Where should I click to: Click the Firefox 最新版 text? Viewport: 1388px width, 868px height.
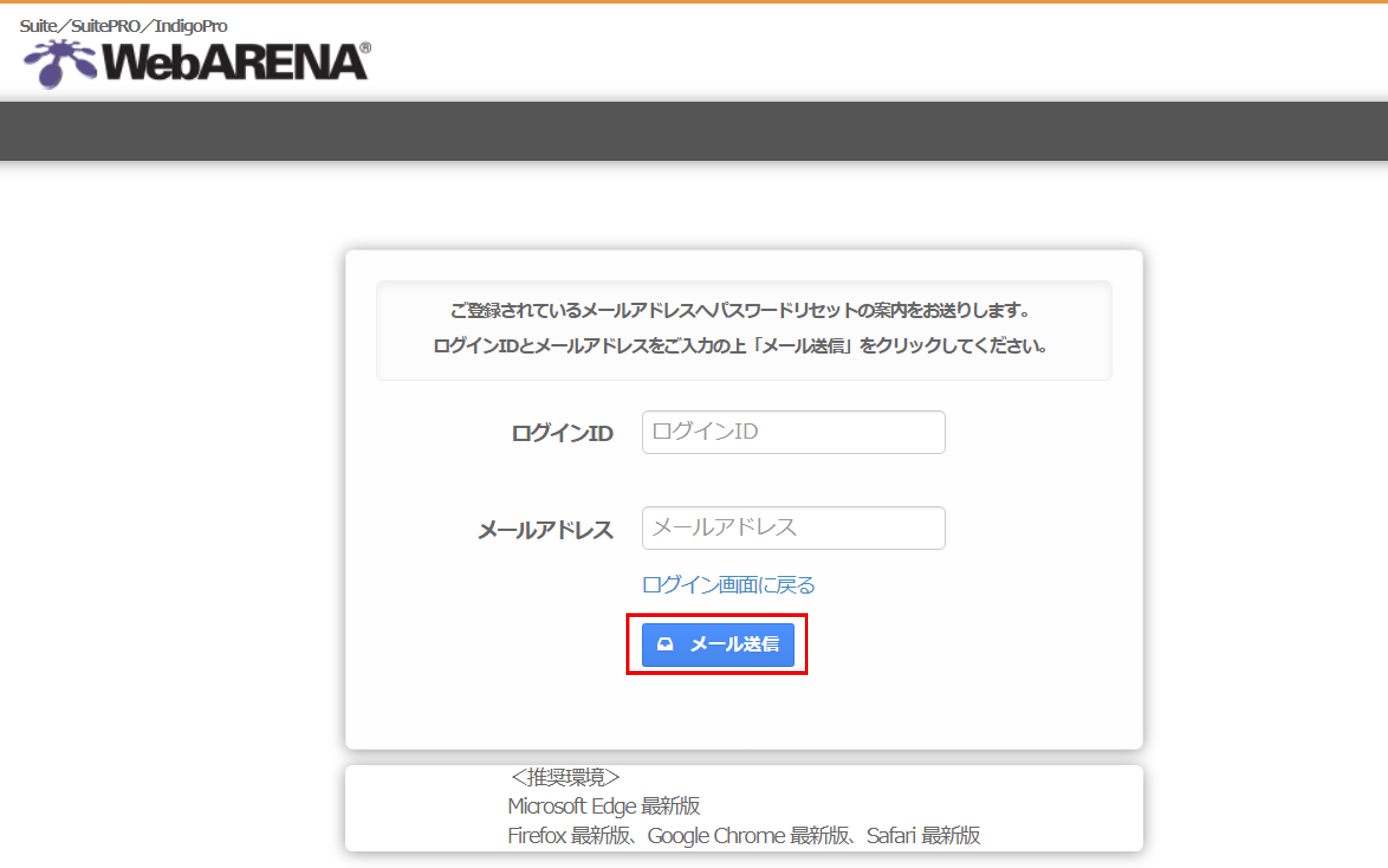568,835
